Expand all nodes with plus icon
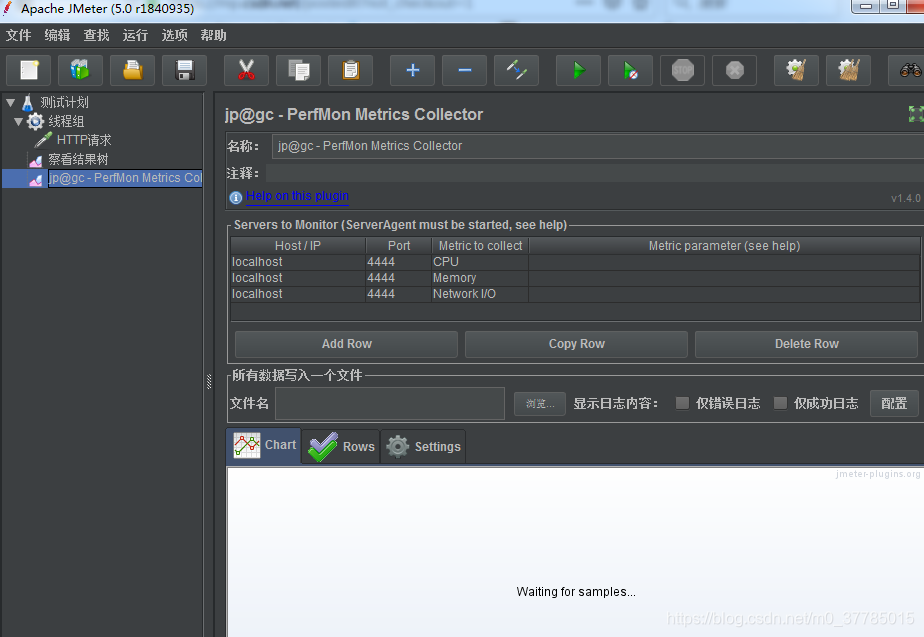924x637 pixels. click(412, 71)
